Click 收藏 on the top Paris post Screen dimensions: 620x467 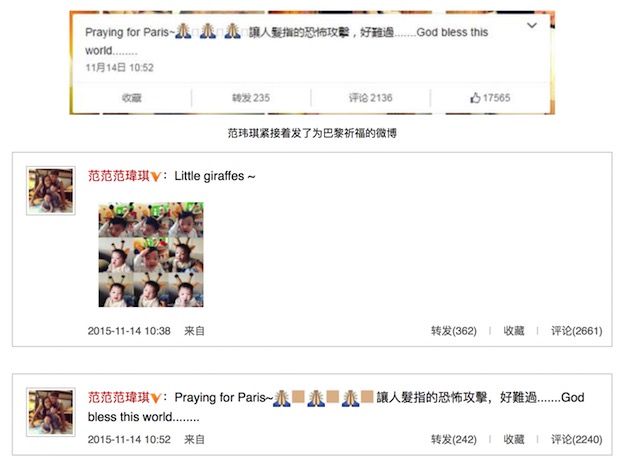pyautogui.click(x=132, y=98)
